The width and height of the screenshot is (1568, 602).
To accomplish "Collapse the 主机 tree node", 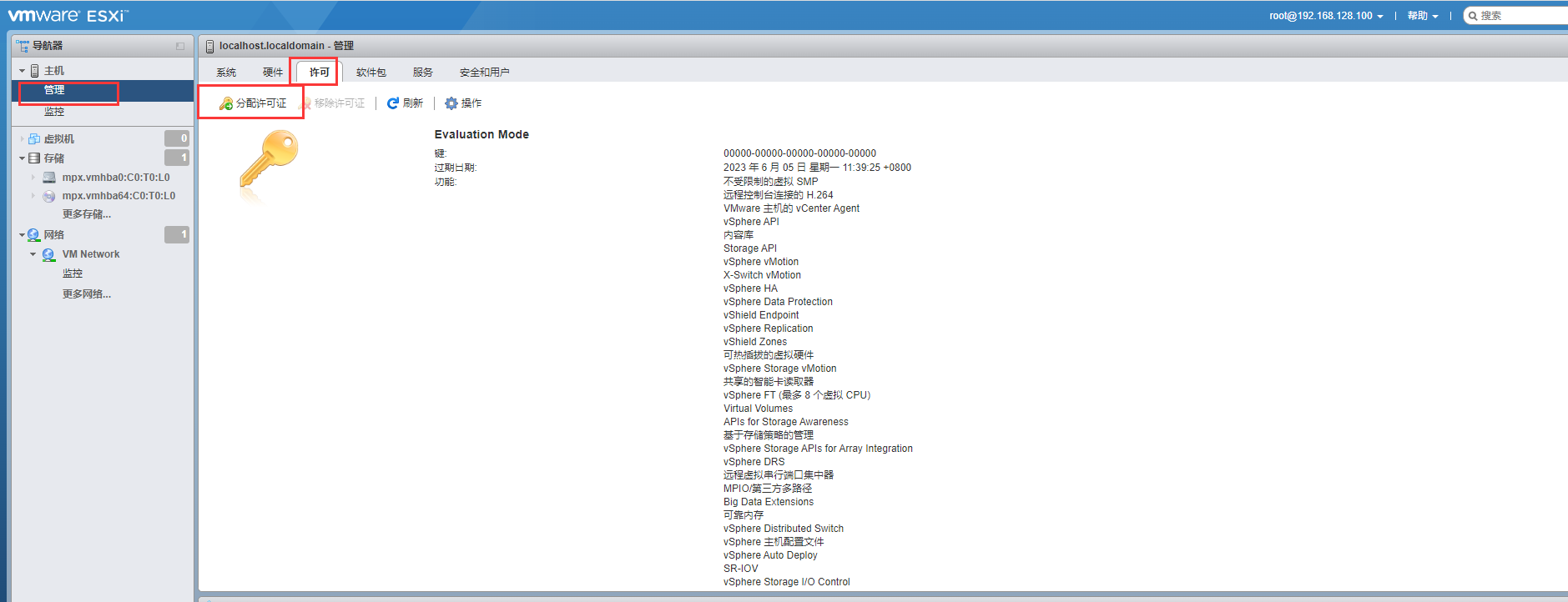I will (x=23, y=71).
